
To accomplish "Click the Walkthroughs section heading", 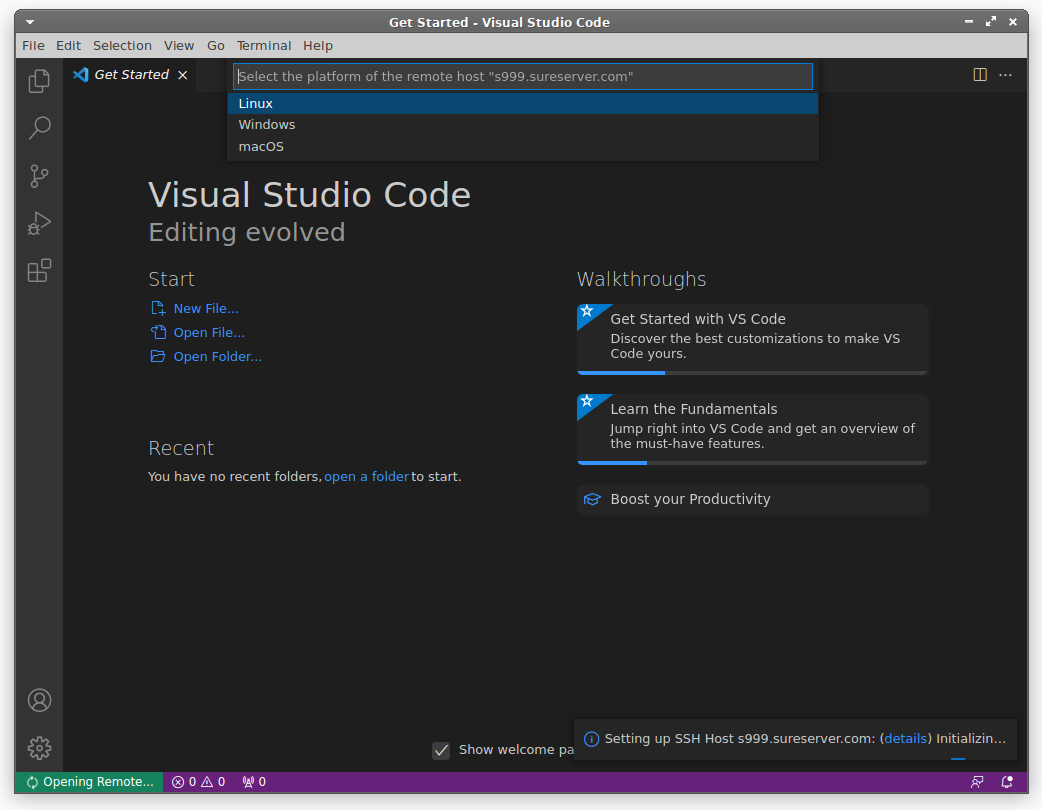I will pos(641,280).
